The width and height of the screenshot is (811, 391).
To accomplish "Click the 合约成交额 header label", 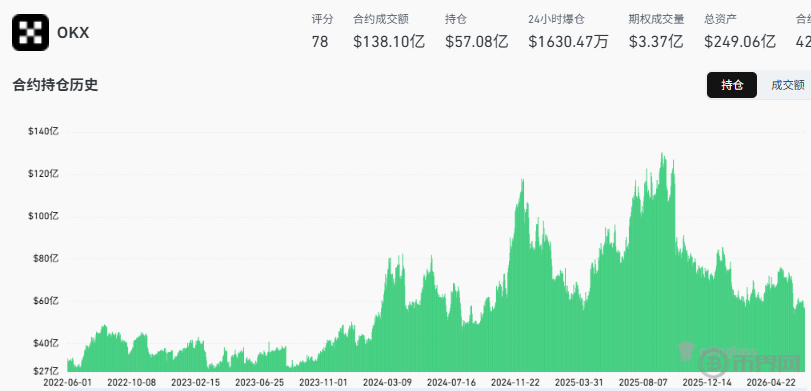I will point(381,20).
